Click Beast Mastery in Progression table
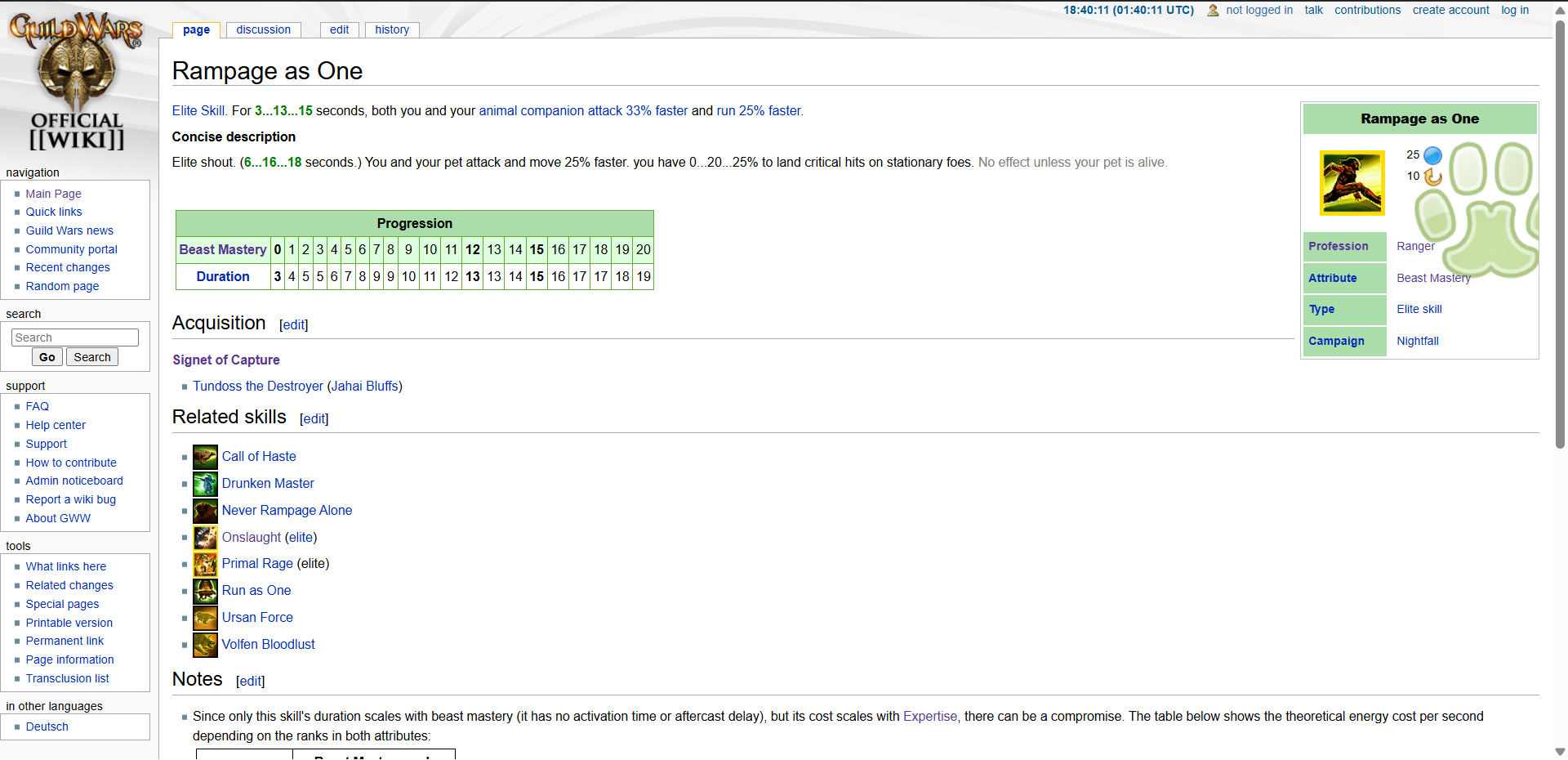 (x=223, y=249)
